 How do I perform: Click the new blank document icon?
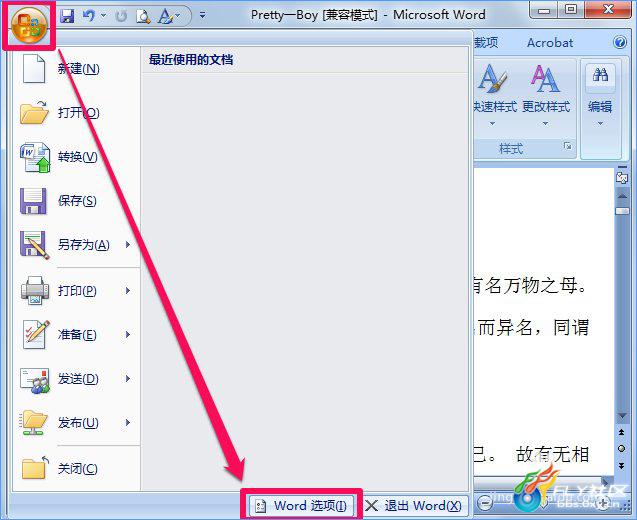point(34,69)
